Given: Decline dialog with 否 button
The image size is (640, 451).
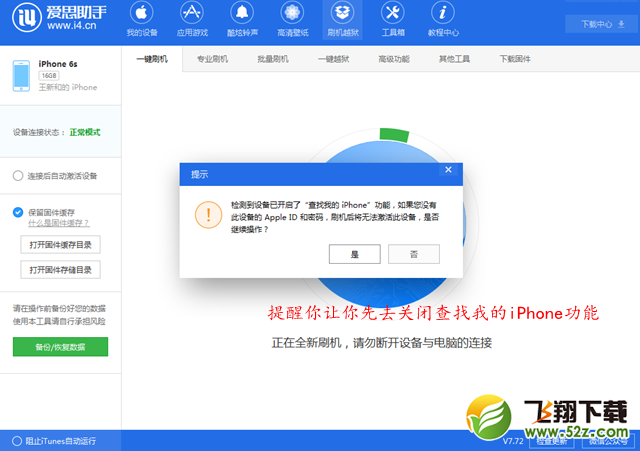Looking at the screenshot, I should pyautogui.click(x=414, y=254).
